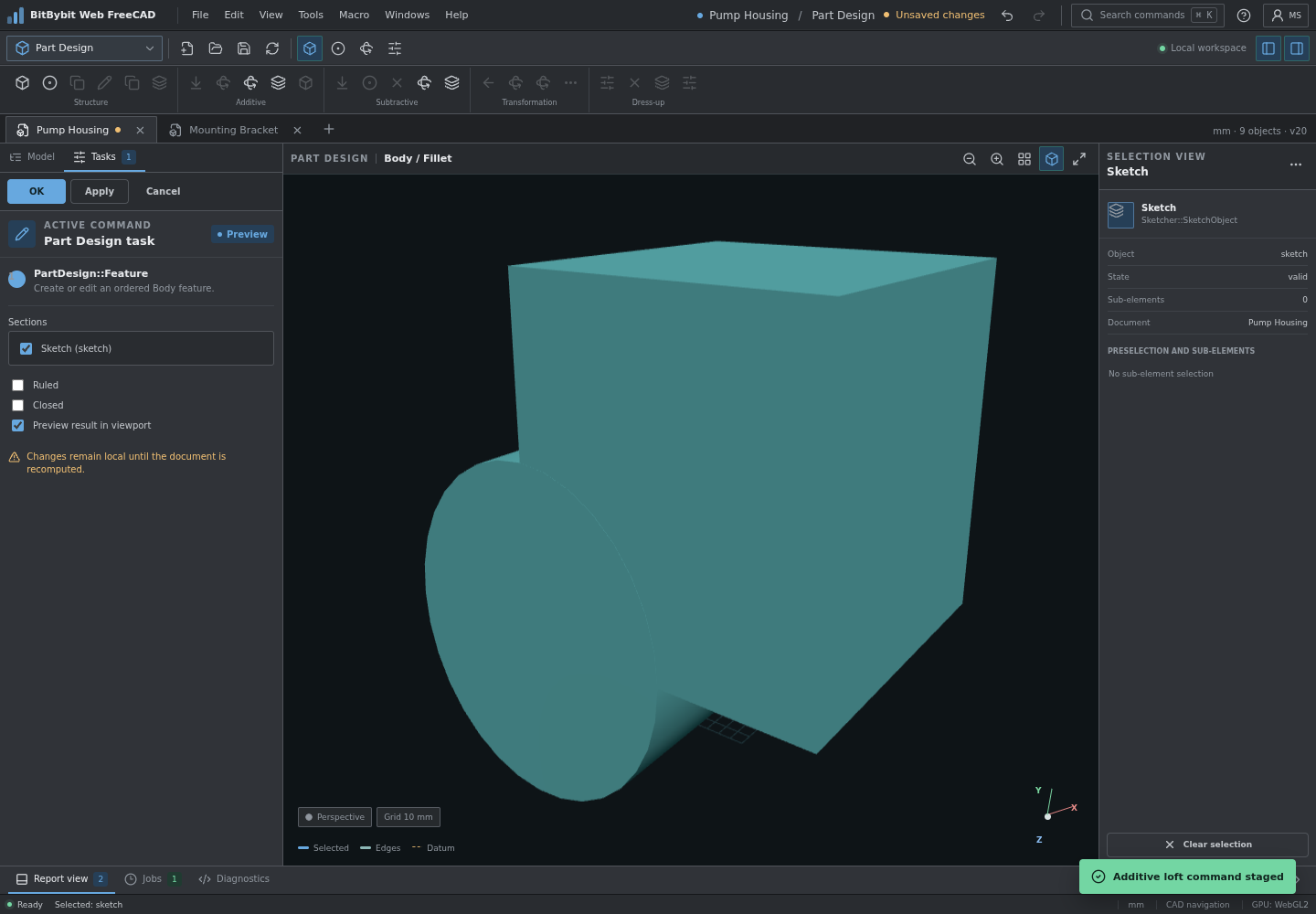Click the Additive loft command staged notification

(1187, 877)
